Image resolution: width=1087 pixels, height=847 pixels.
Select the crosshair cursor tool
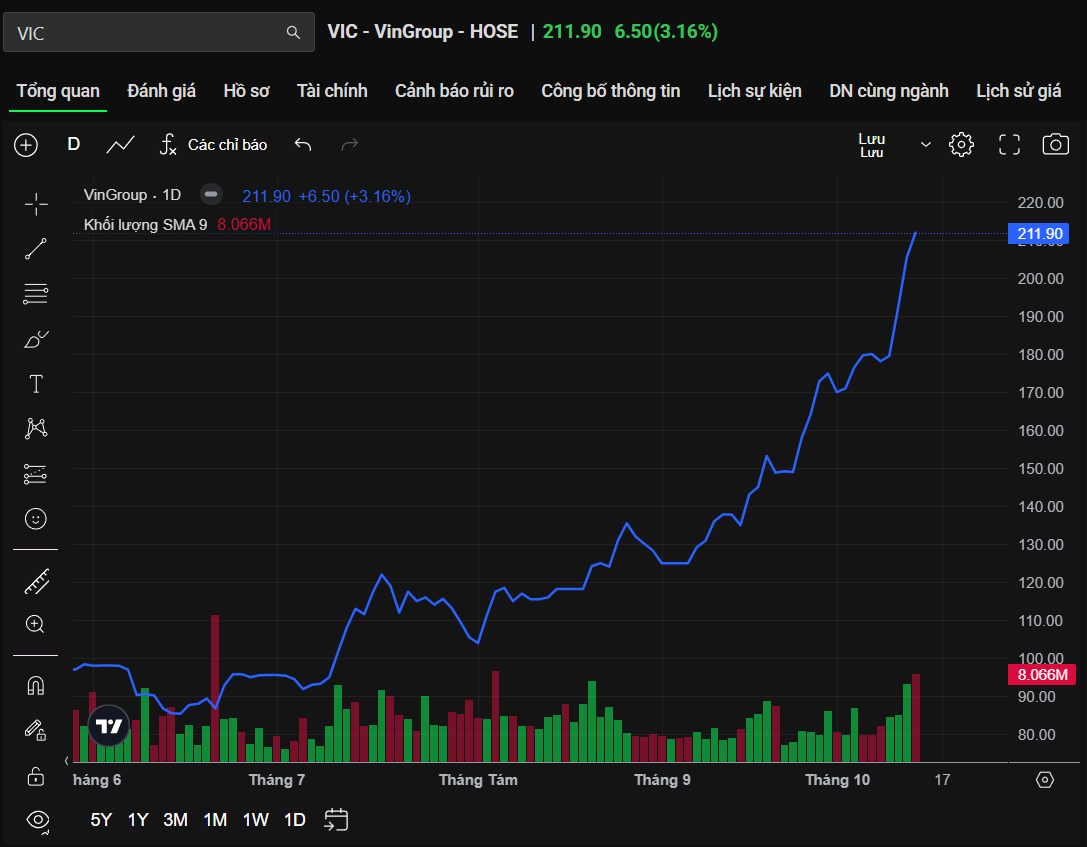click(x=36, y=205)
